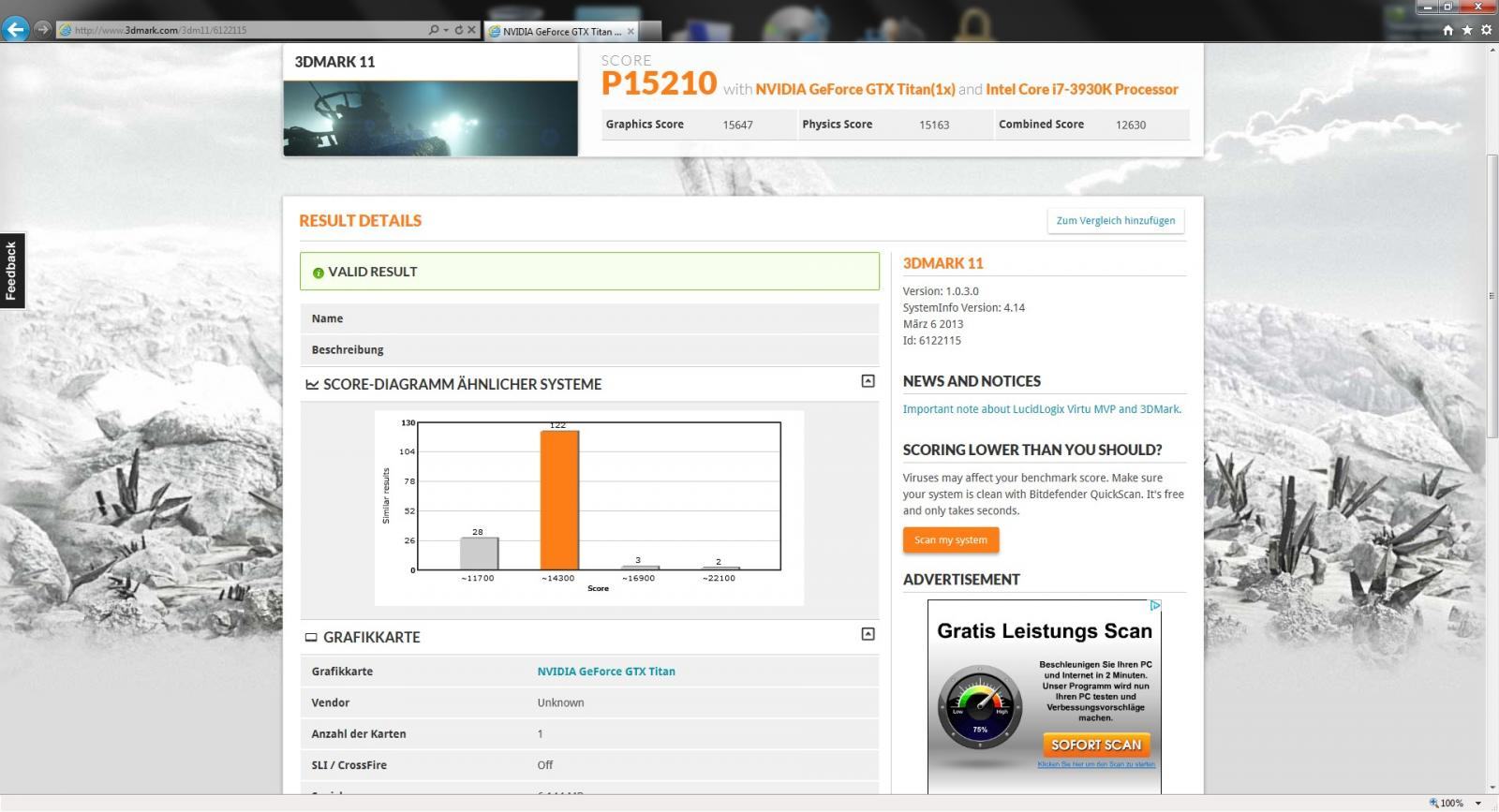Click Combined Score value 12630

tap(1131, 125)
